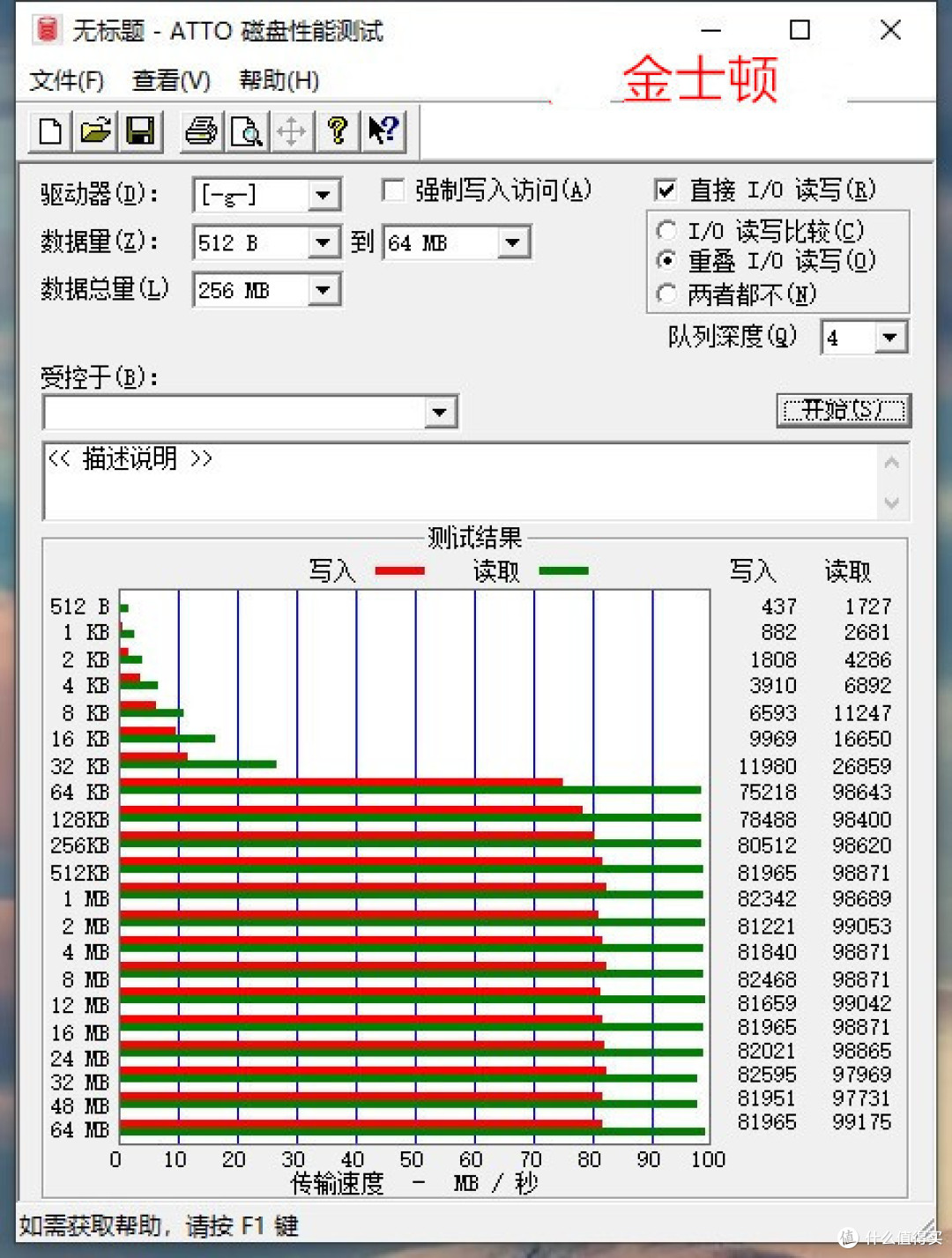Click the red 写入 legend swatch
Image resolution: width=952 pixels, height=1258 pixels.
pos(399,571)
